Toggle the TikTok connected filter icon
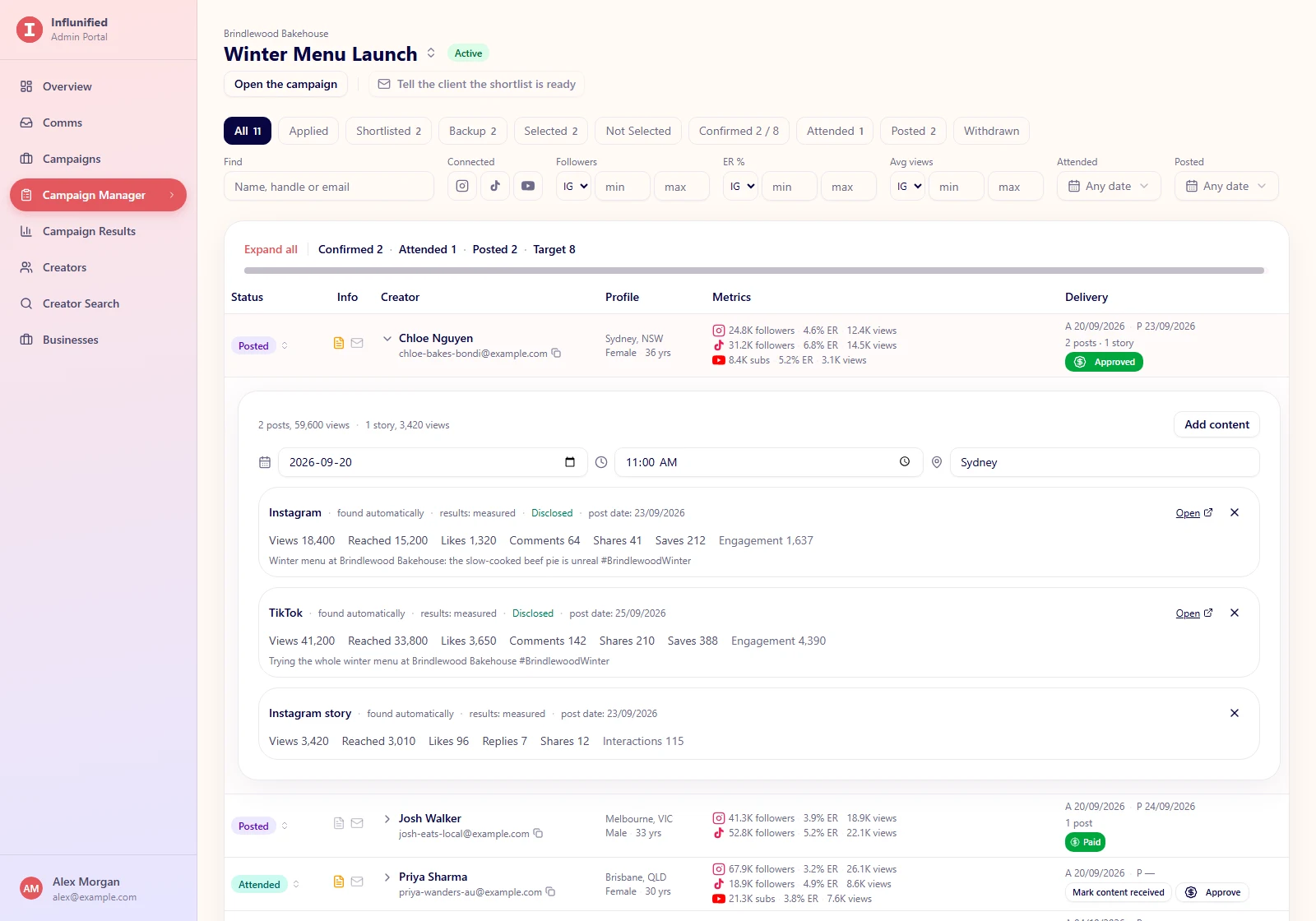This screenshot has width=1316, height=921. coord(495,186)
